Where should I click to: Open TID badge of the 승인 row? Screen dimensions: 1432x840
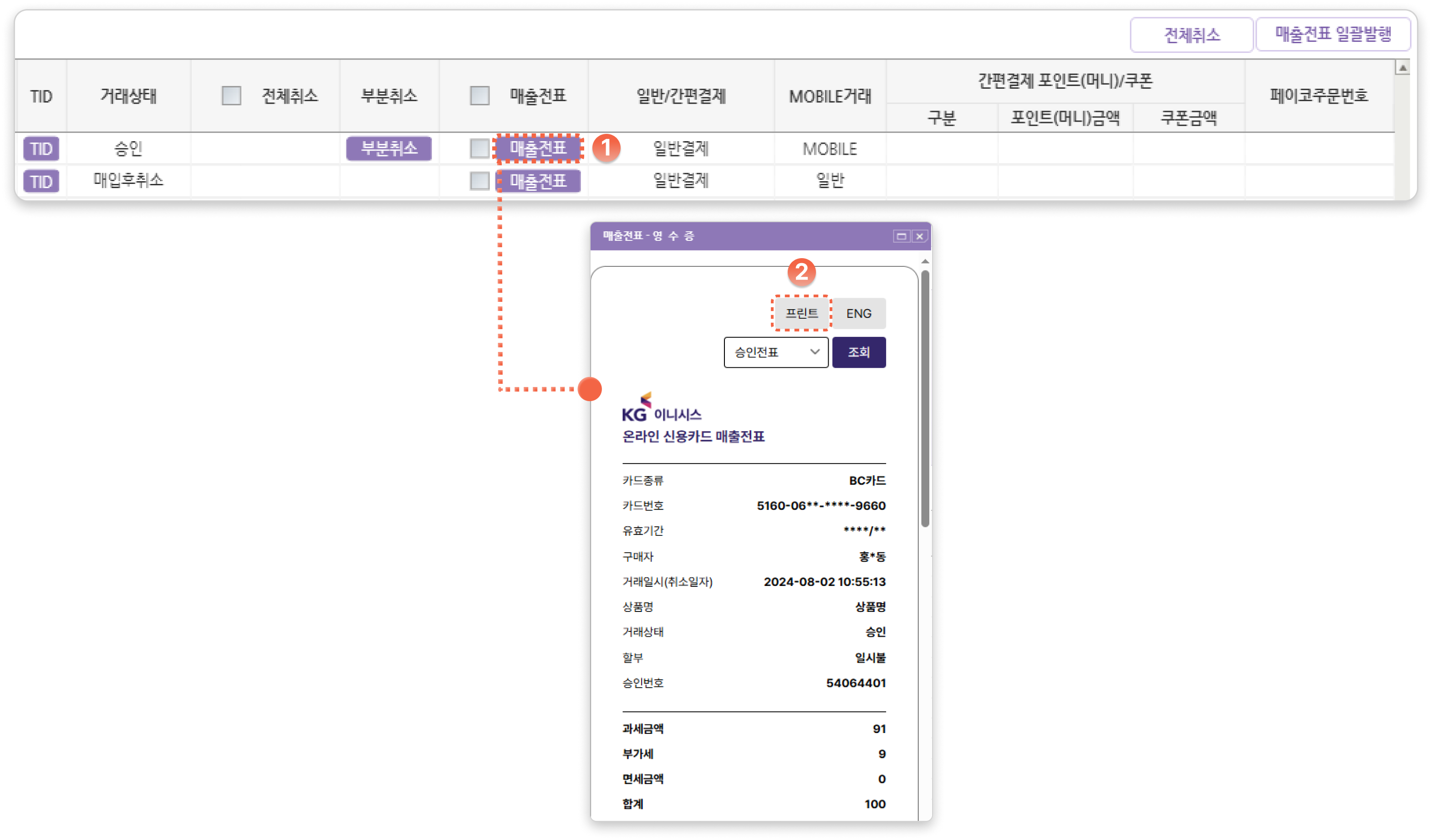[41, 149]
